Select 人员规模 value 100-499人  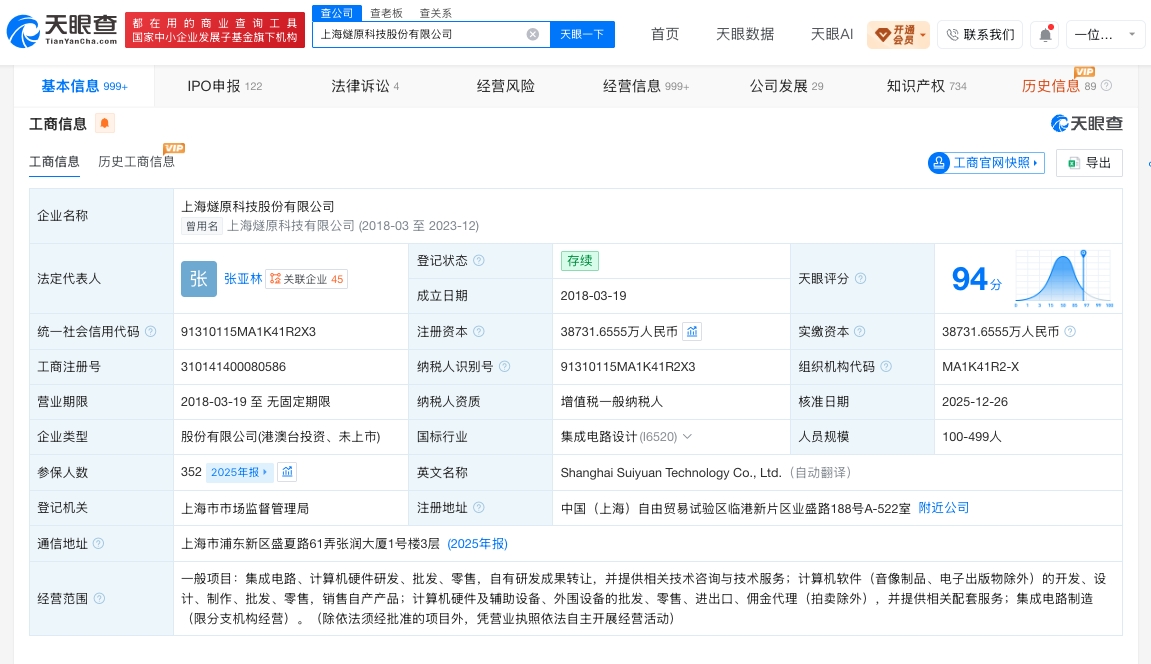point(972,437)
